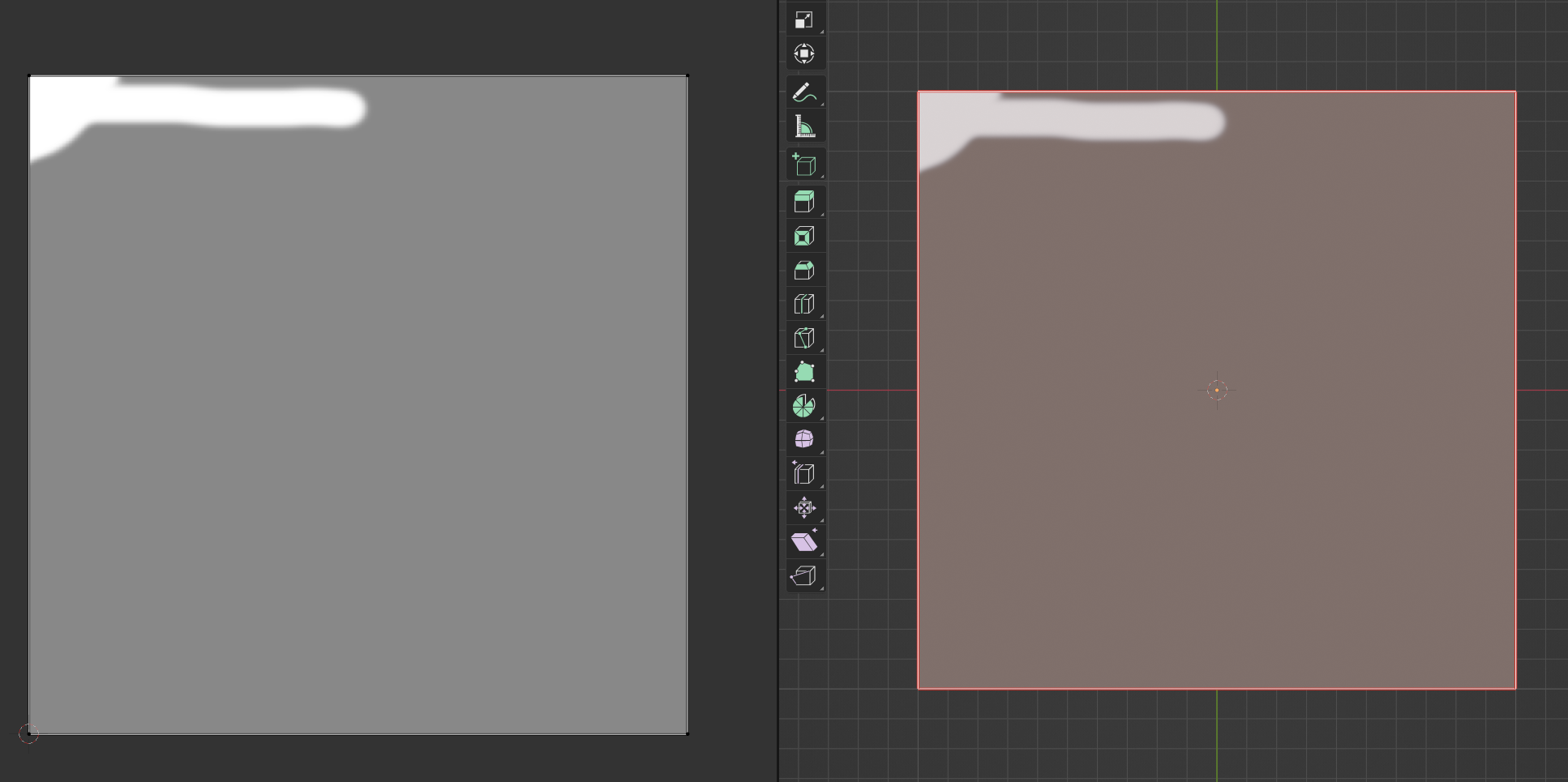Activate the Inset Faces tool
This screenshot has width=1568, height=782.
point(804,236)
